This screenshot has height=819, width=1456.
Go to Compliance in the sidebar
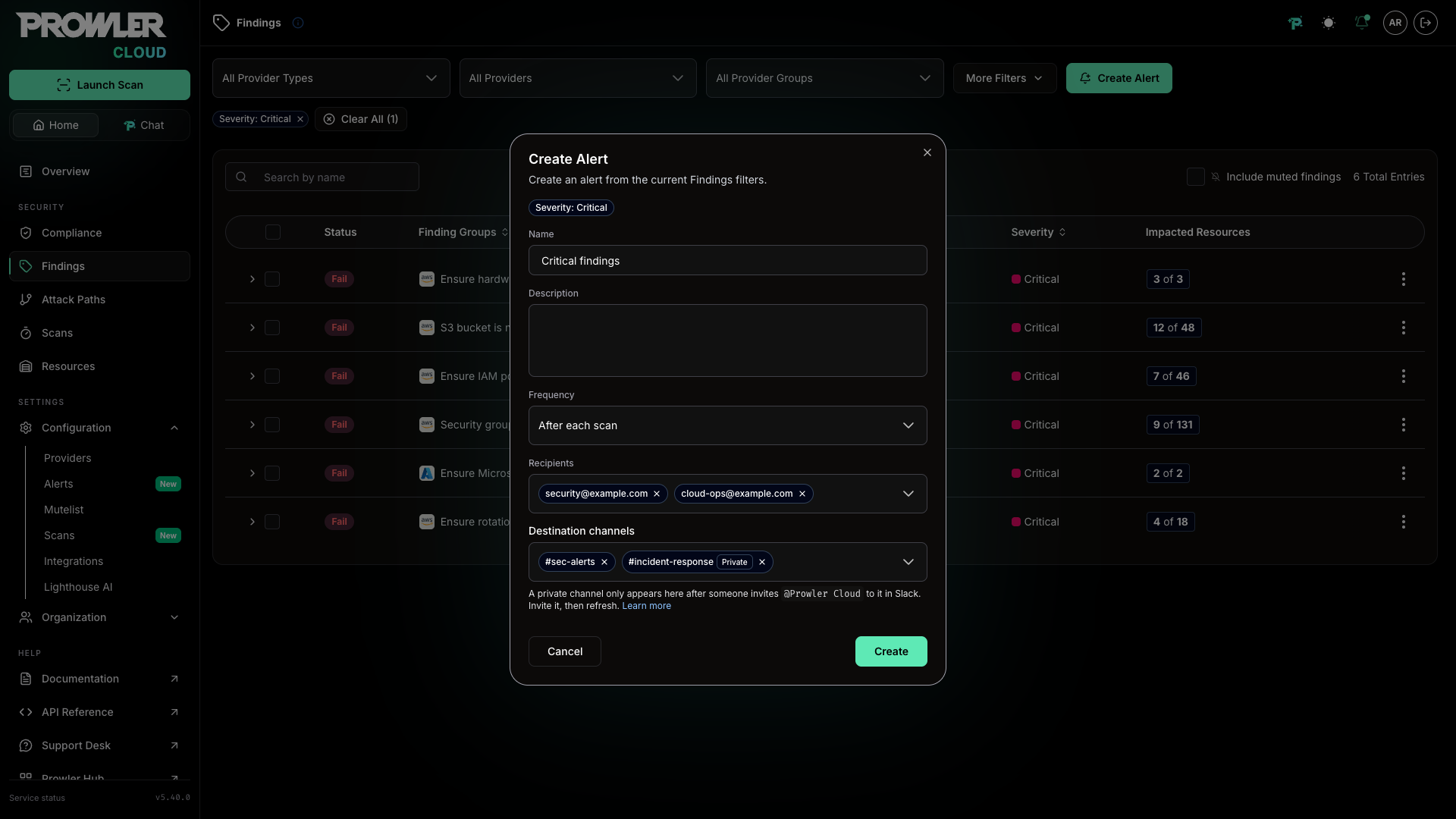point(99,233)
